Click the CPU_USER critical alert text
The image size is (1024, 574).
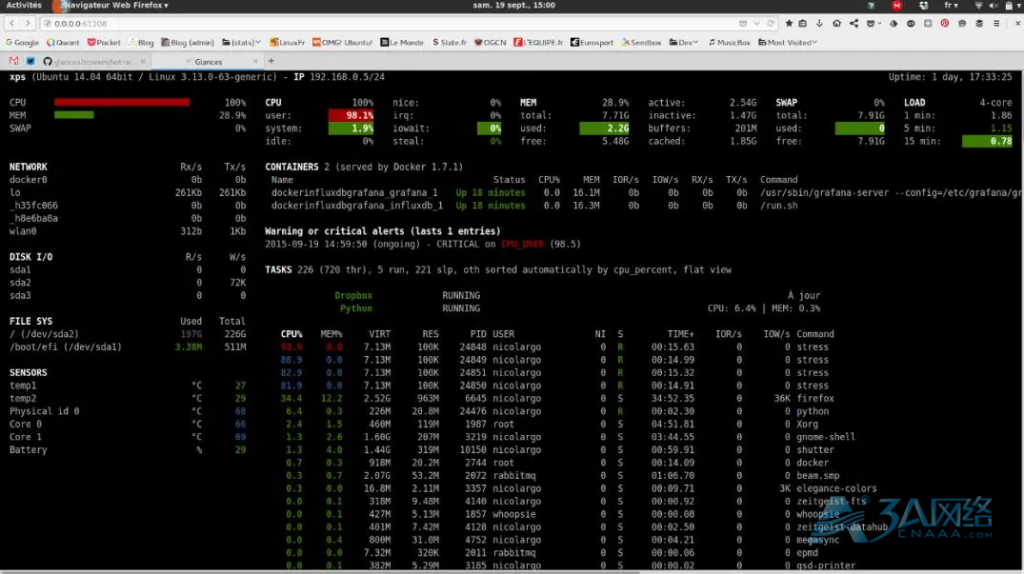(x=522, y=244)
